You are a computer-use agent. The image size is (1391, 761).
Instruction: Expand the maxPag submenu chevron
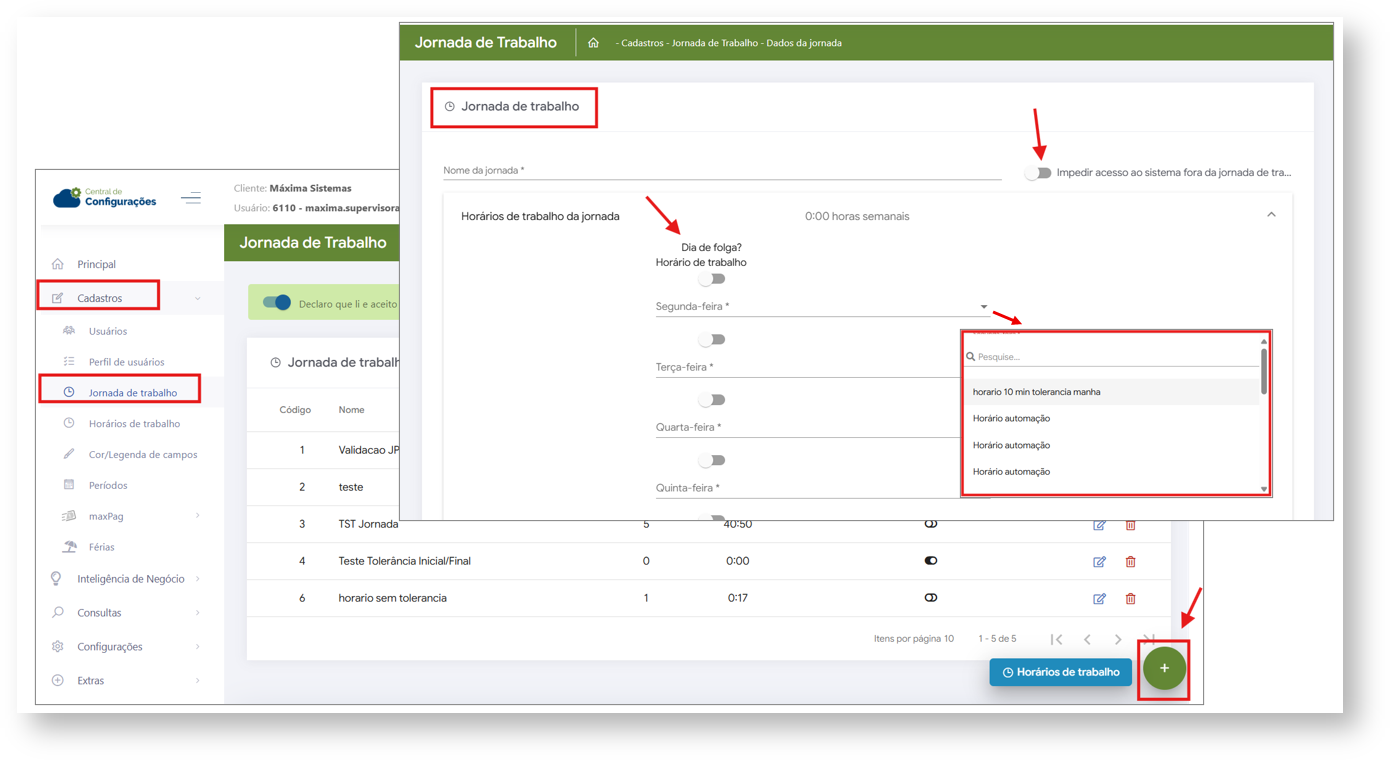(198, 516)
